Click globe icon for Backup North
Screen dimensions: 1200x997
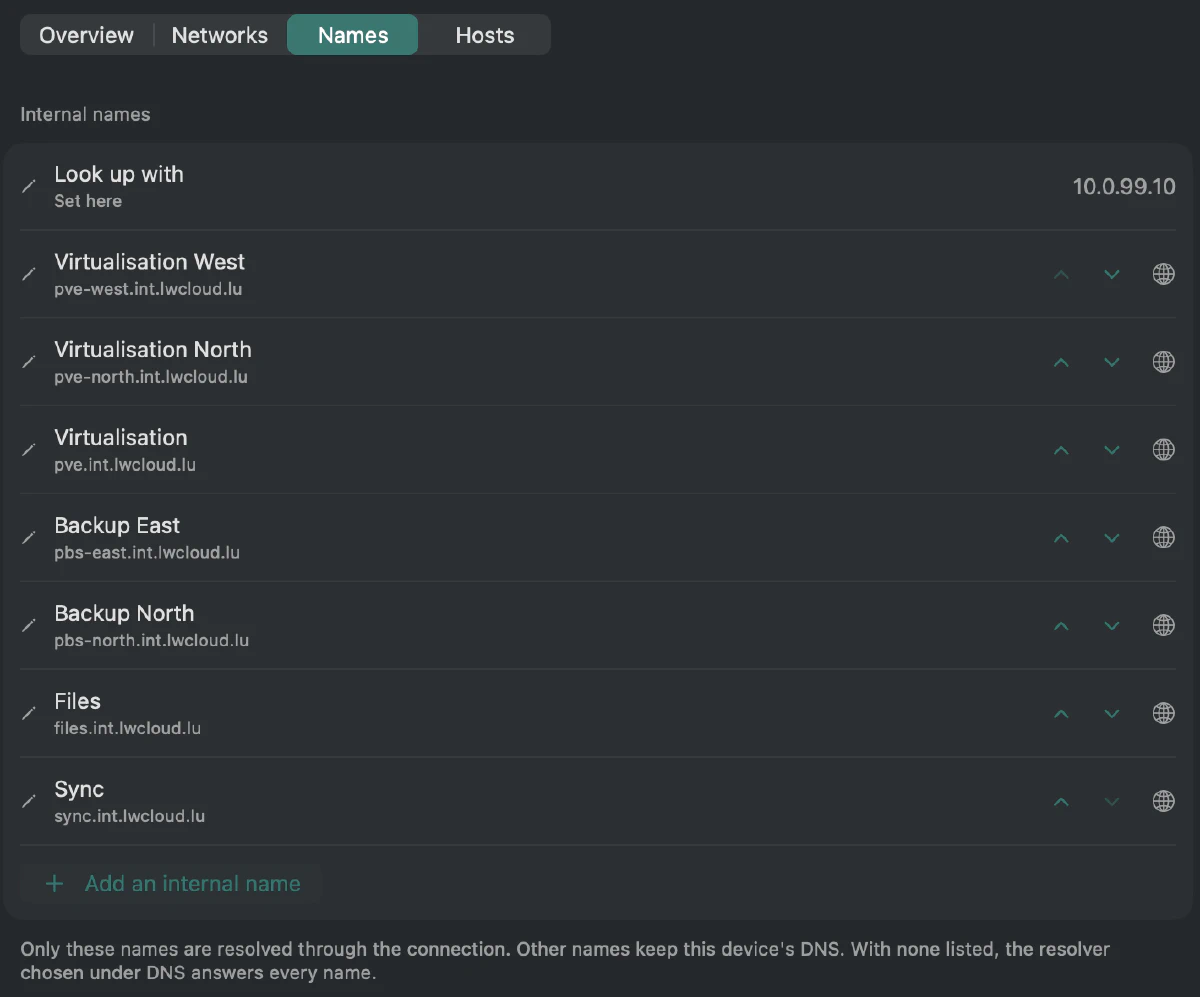(1164, 626)
